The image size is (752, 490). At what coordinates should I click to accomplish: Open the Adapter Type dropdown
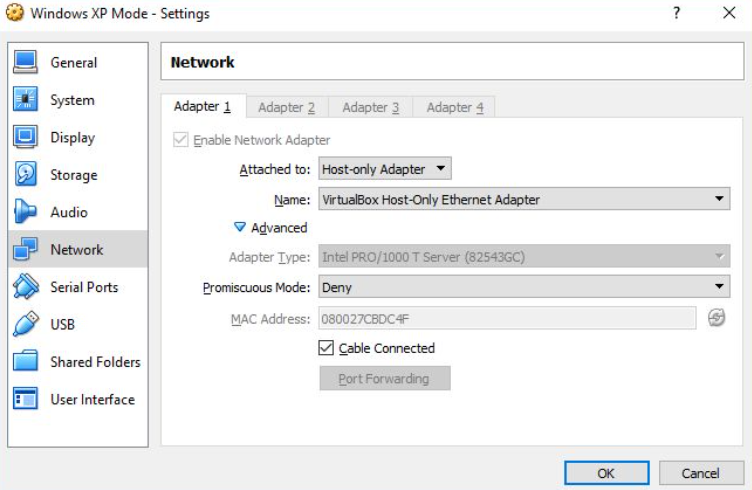[x=524, y=257]
